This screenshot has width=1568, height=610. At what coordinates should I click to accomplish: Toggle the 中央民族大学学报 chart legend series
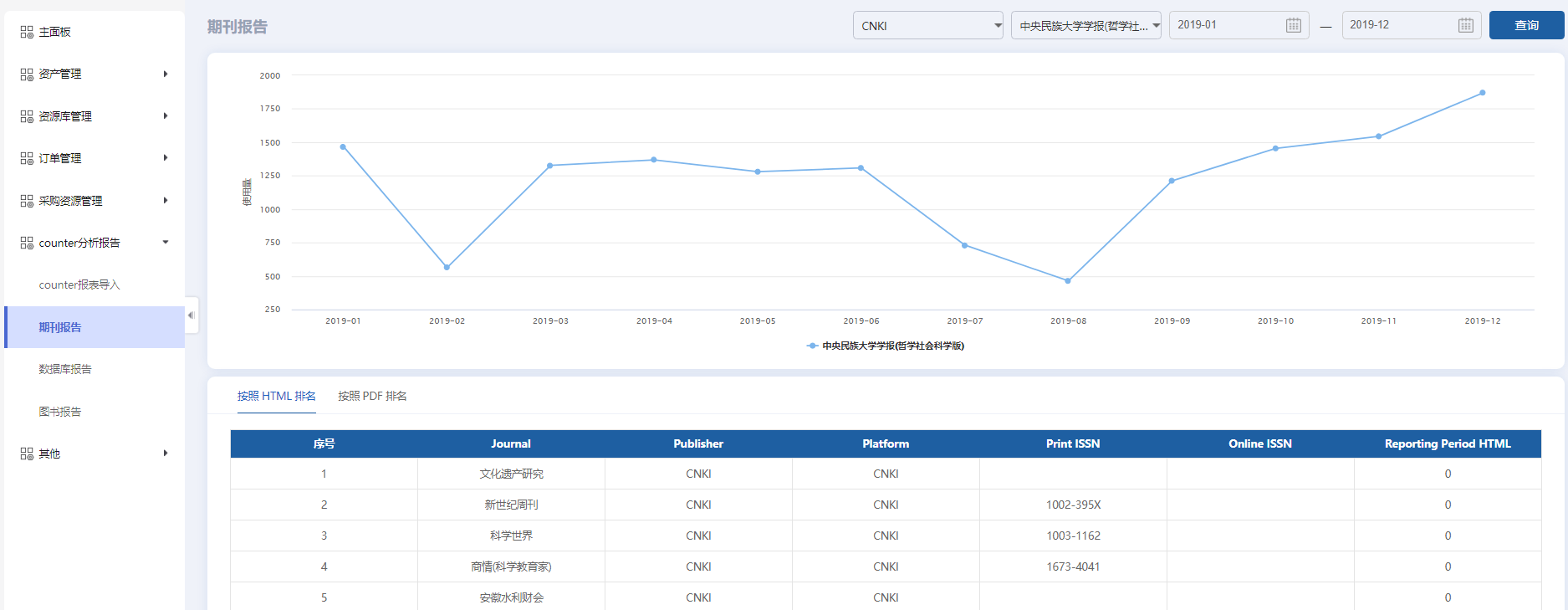(x=885, y=346)
